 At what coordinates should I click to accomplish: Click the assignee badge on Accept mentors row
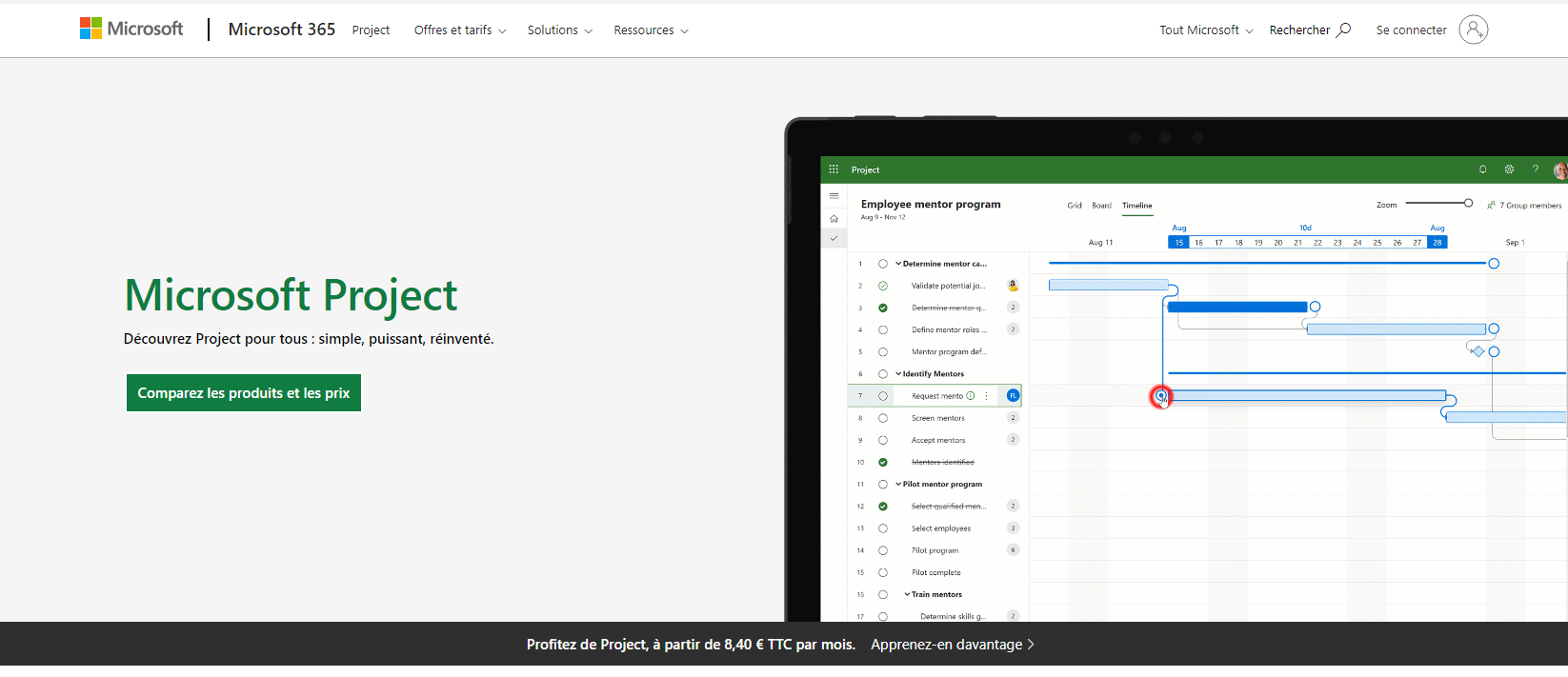1013,440
